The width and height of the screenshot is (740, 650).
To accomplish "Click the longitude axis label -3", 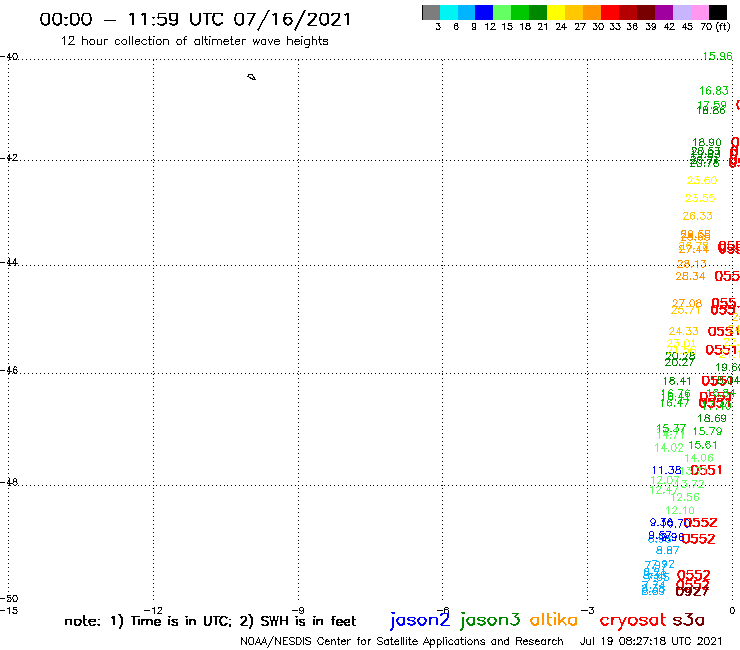I will click(588, 610).
